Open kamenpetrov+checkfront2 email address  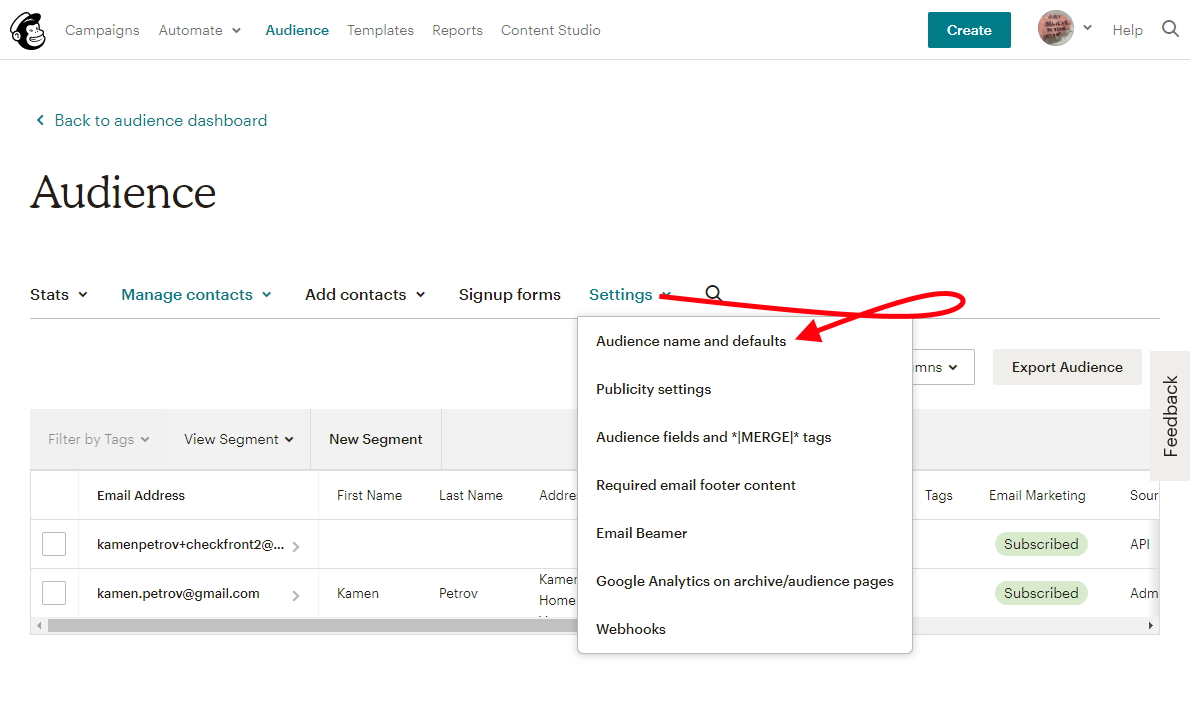pos(190,544)
